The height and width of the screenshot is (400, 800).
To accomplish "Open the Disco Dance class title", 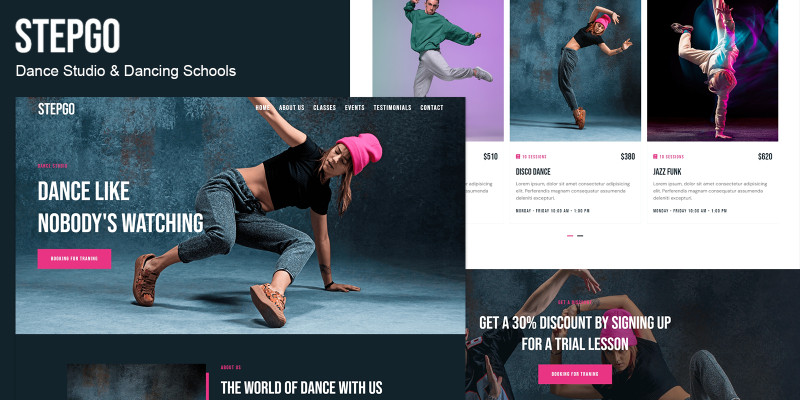I will [533, 172].
